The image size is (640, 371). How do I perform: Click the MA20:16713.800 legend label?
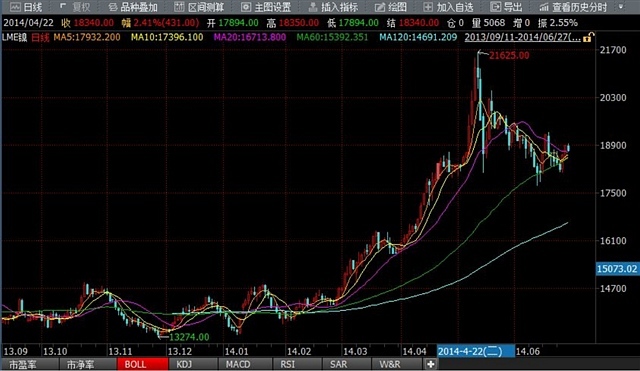(x=250, y=38)
